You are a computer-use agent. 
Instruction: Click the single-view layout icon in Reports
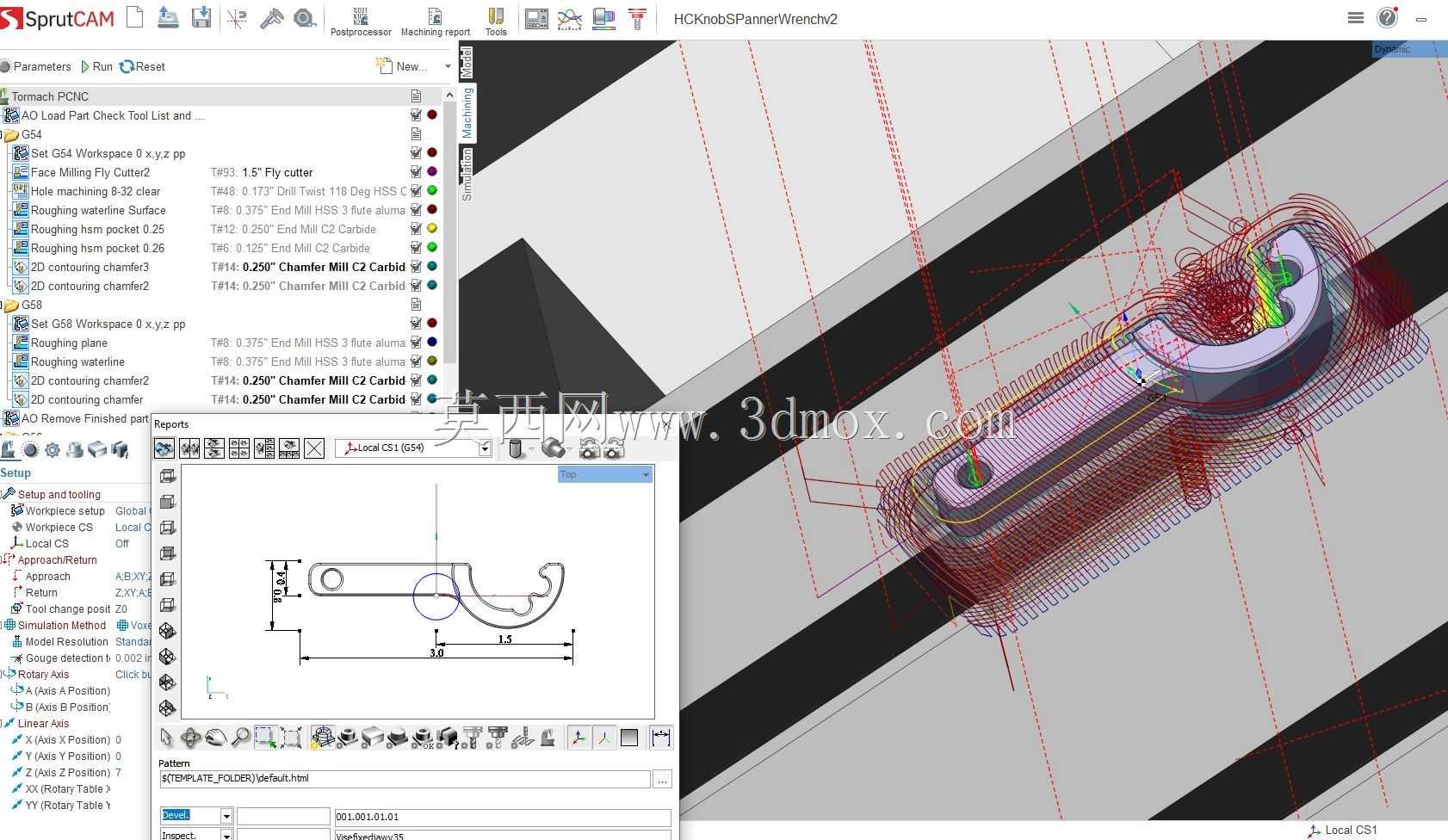point(164,448)
